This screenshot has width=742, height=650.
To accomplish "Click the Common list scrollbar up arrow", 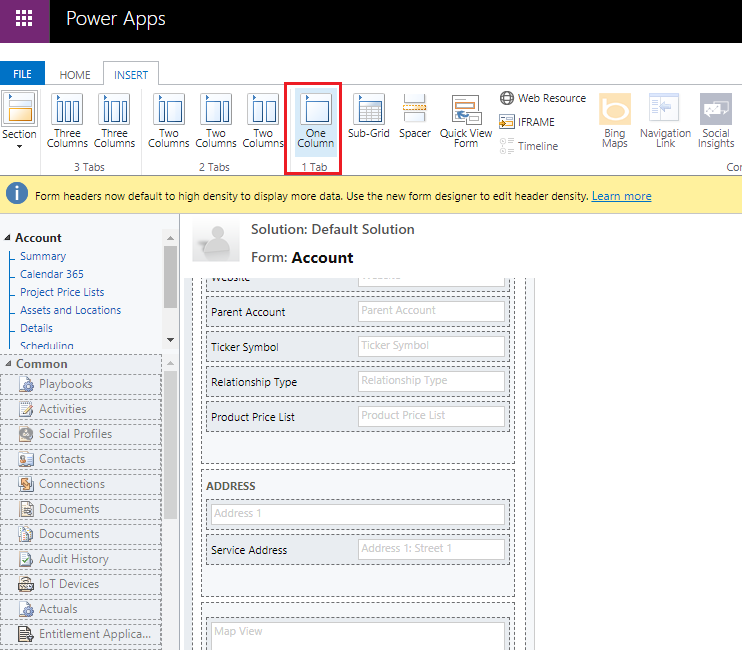I will tap(170, 363).
